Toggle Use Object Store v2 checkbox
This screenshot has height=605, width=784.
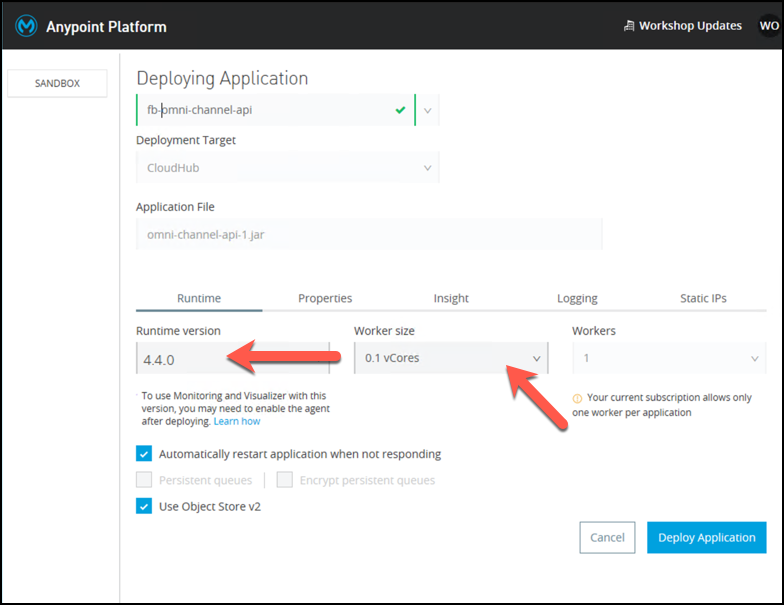[x=144, y=506]
